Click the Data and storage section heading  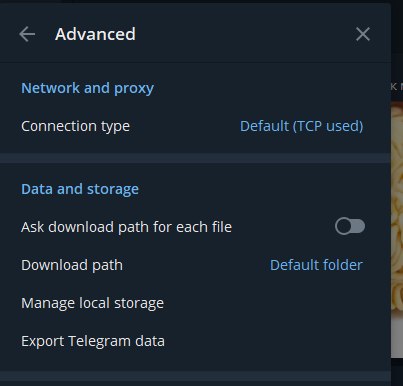point(80,189)
